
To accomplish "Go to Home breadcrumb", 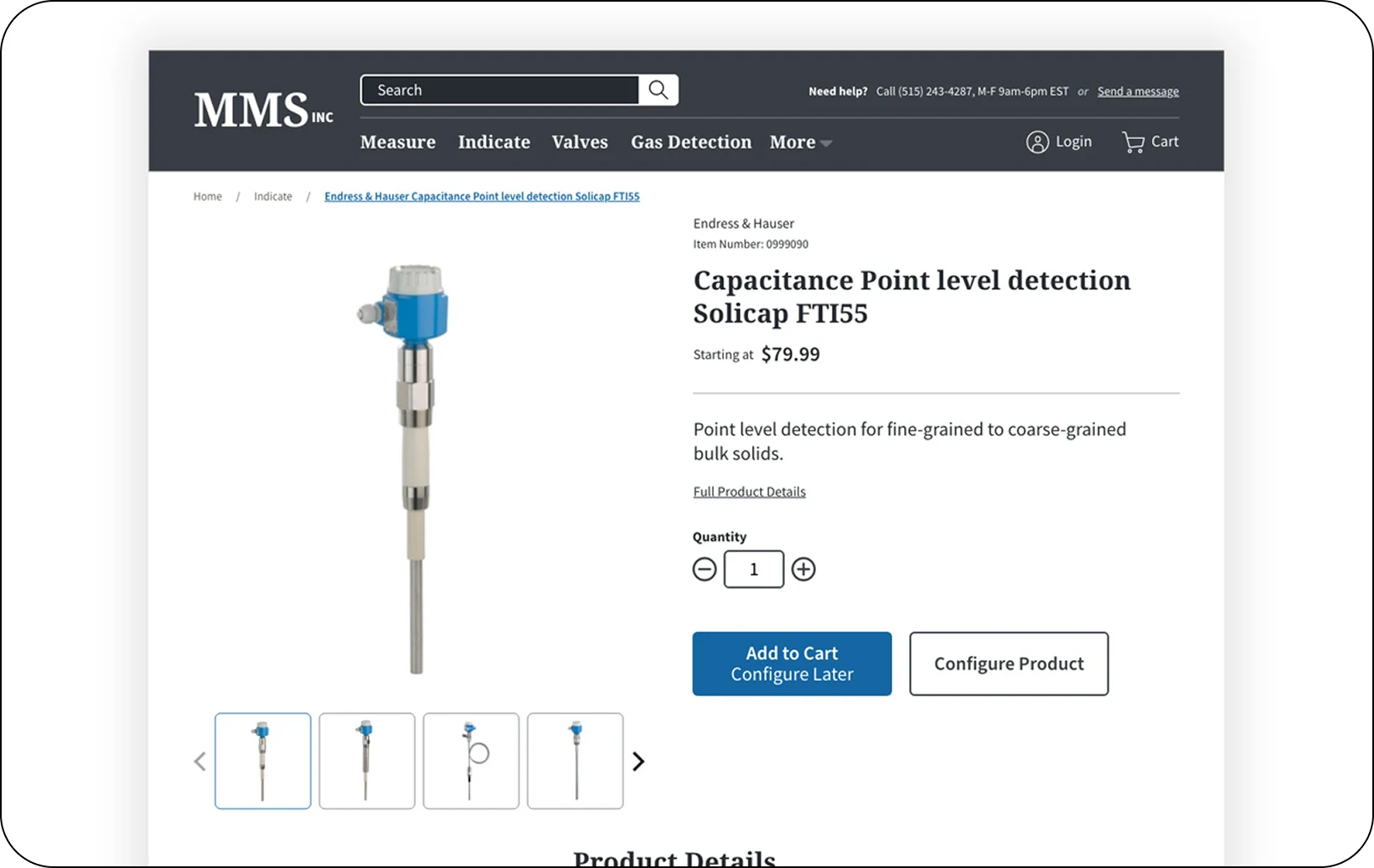I will pos(208,196).
